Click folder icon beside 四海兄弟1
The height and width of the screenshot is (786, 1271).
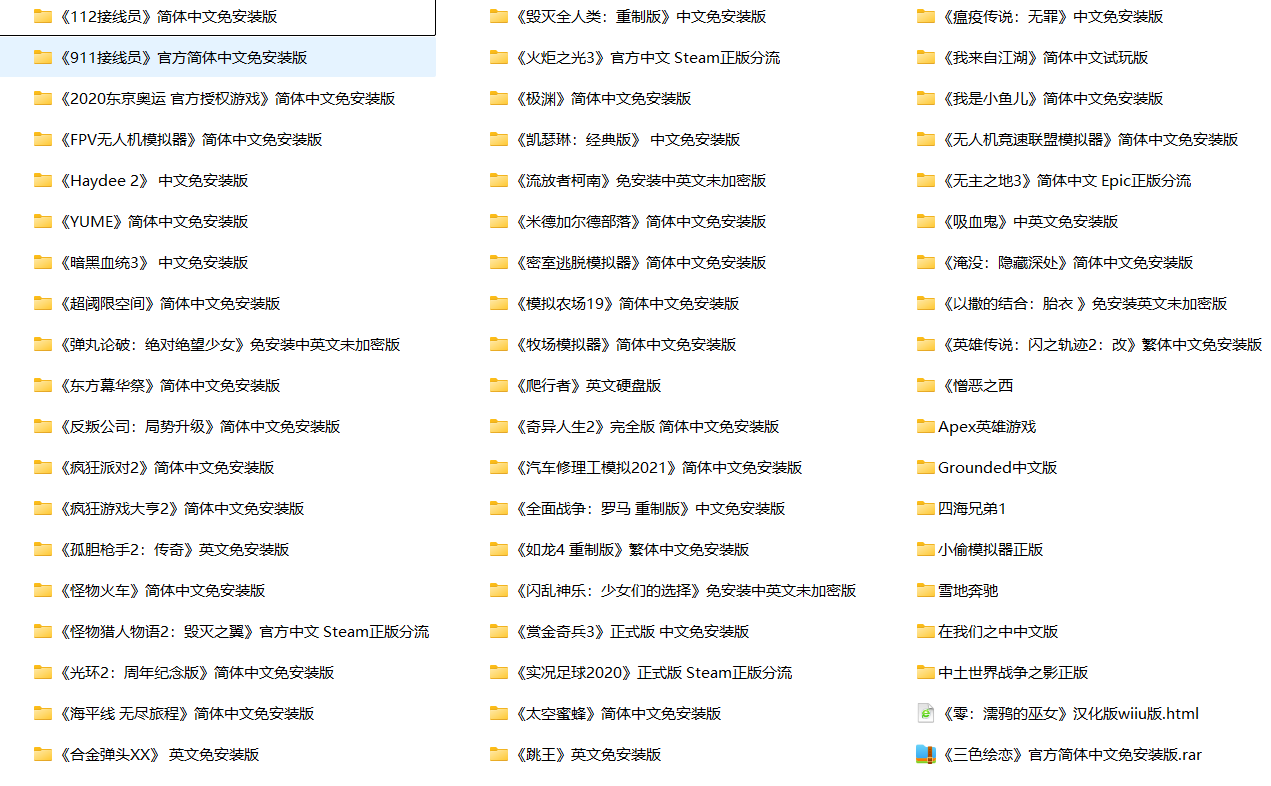[x=926, y=508]
